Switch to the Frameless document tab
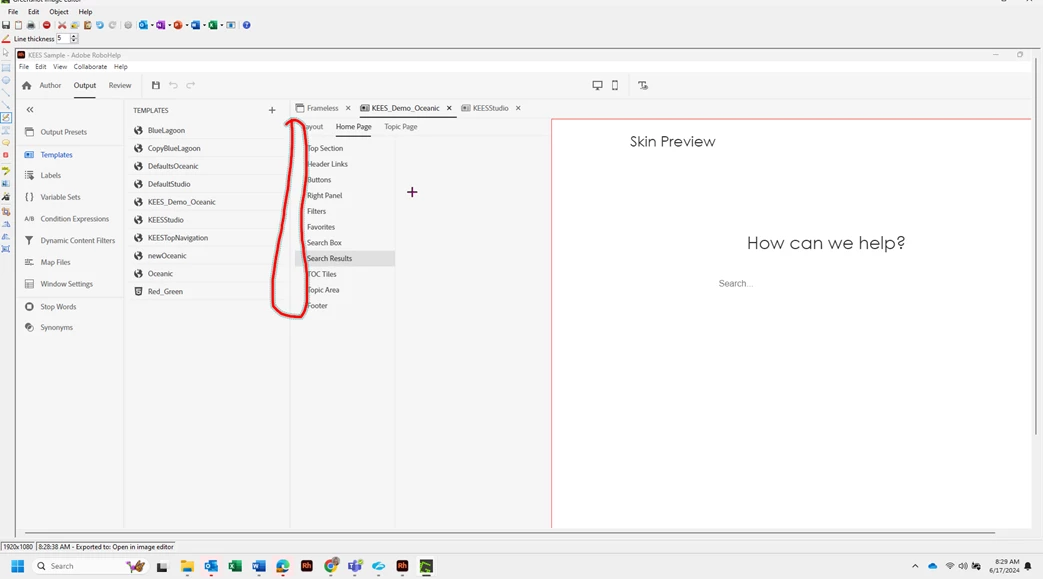1043x579 pixels. tap(323, 108)
